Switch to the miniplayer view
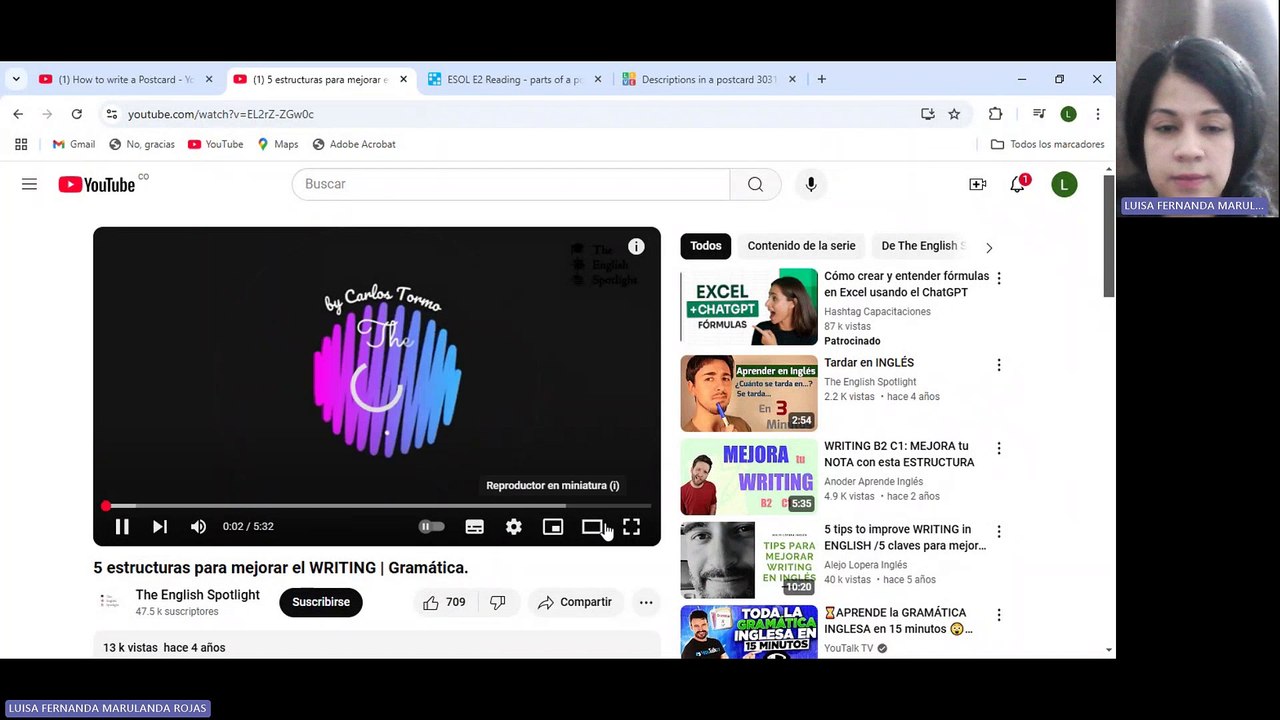Viewport: 1280px width, 720px height. pyautogui.click(x=553, y=527)
